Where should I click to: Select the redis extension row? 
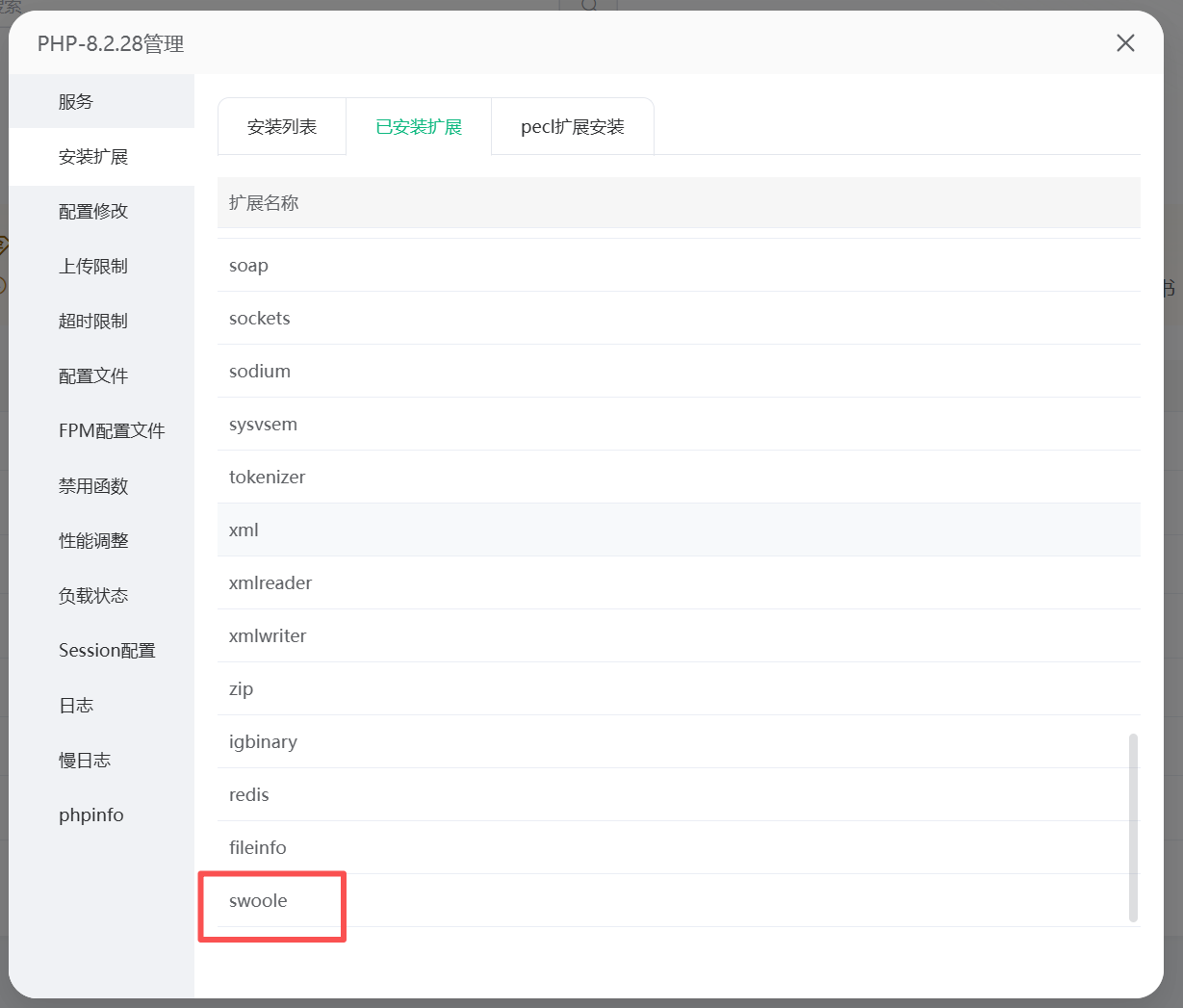coord(249,795)
